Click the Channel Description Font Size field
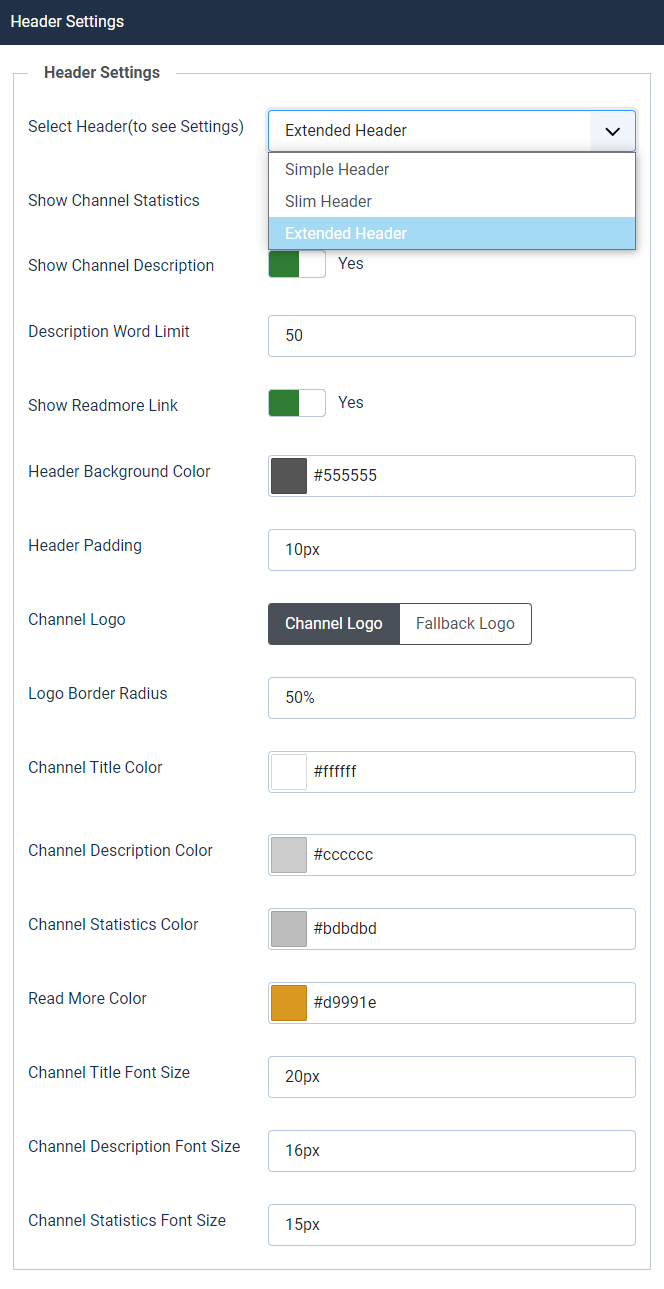The width and height of the screenshot is (664, 1289). [451, 1151]
